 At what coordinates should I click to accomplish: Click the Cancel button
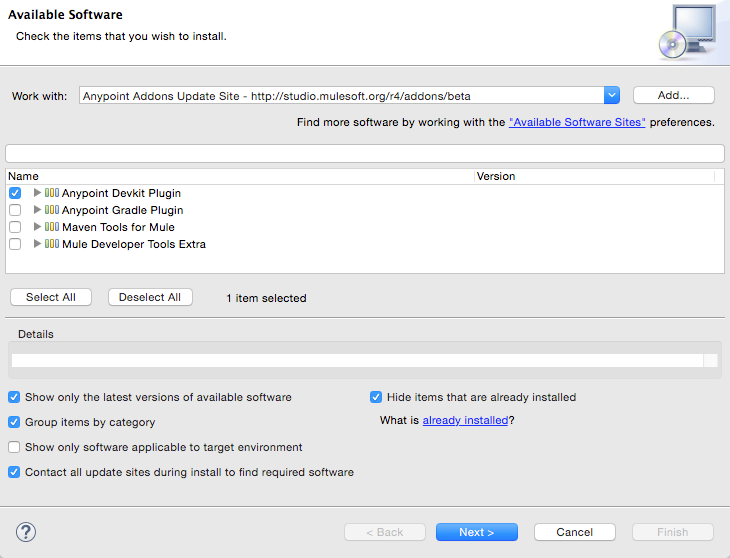575,532
